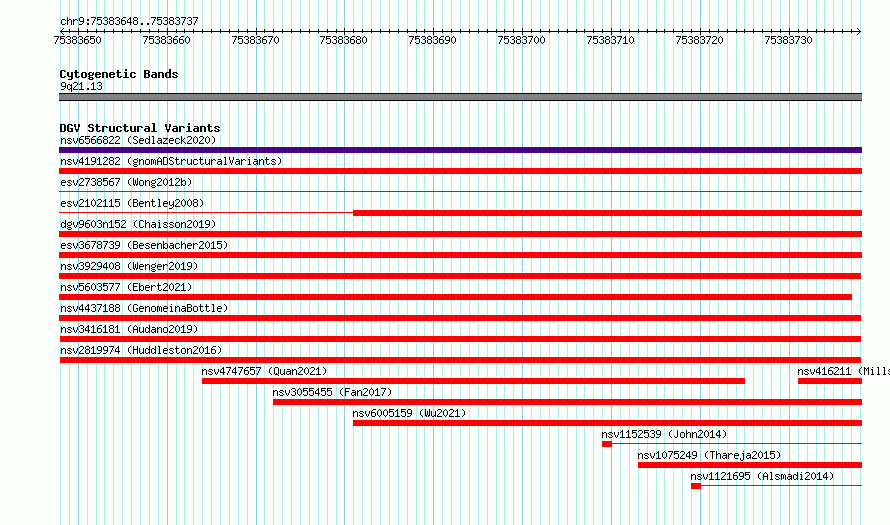This screenshot has height=525, width=890.
Task: Open nsv4191282 (gnomADStructuralVariants) label
Action: (x=171, y=161)
